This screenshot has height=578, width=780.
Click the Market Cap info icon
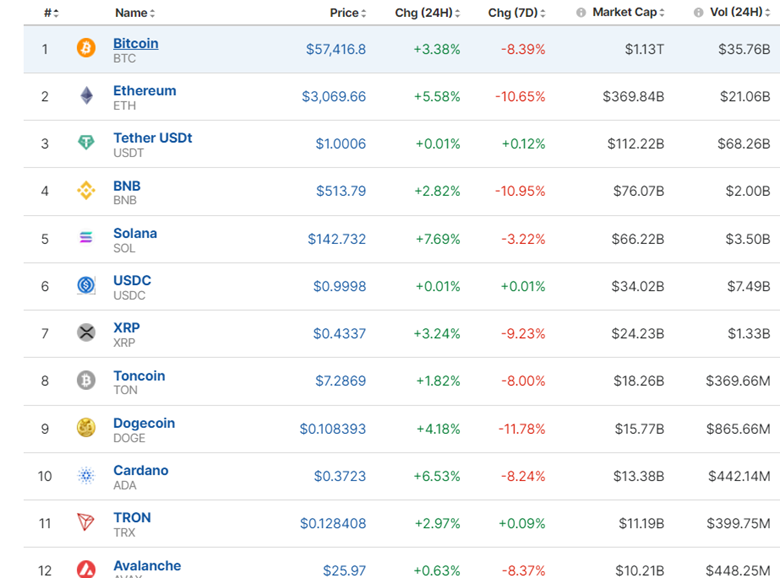point(581,13)
